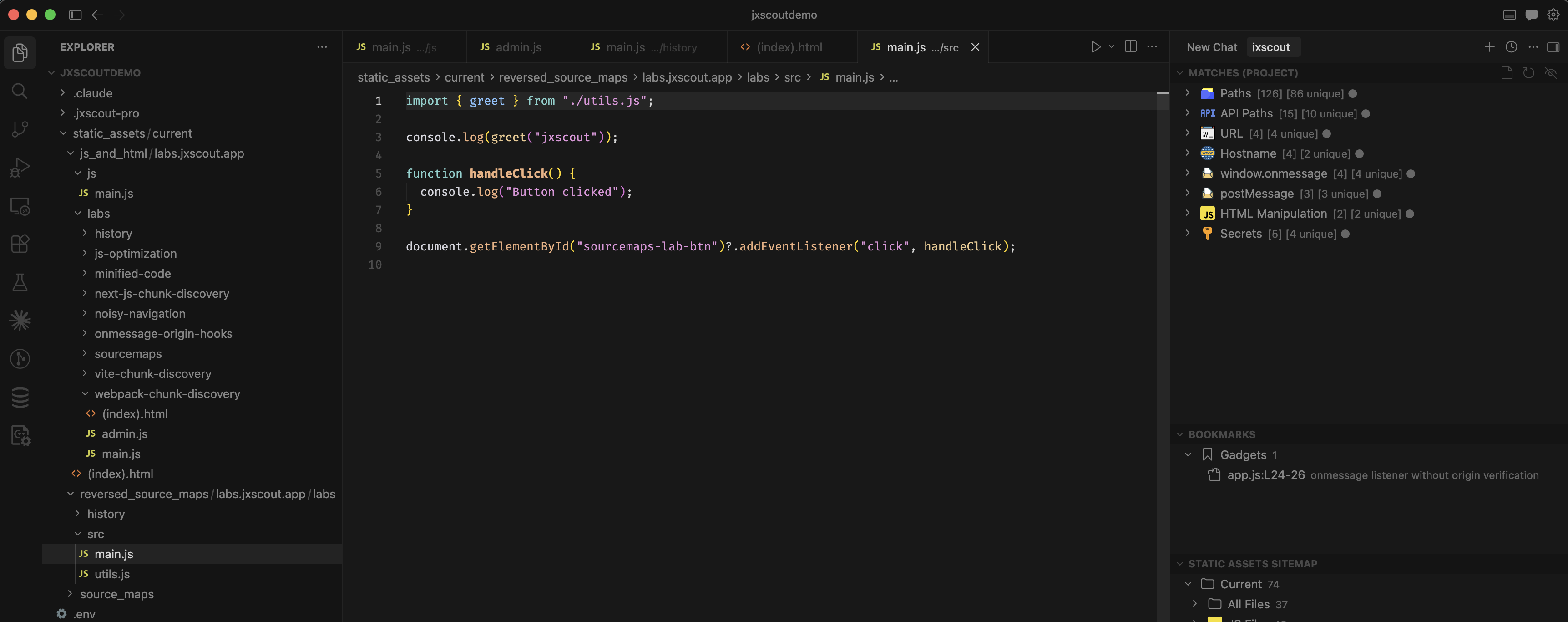Open the Run and Debug view
The height and width of the screenshot is (622, 1568).
(20, 168)
